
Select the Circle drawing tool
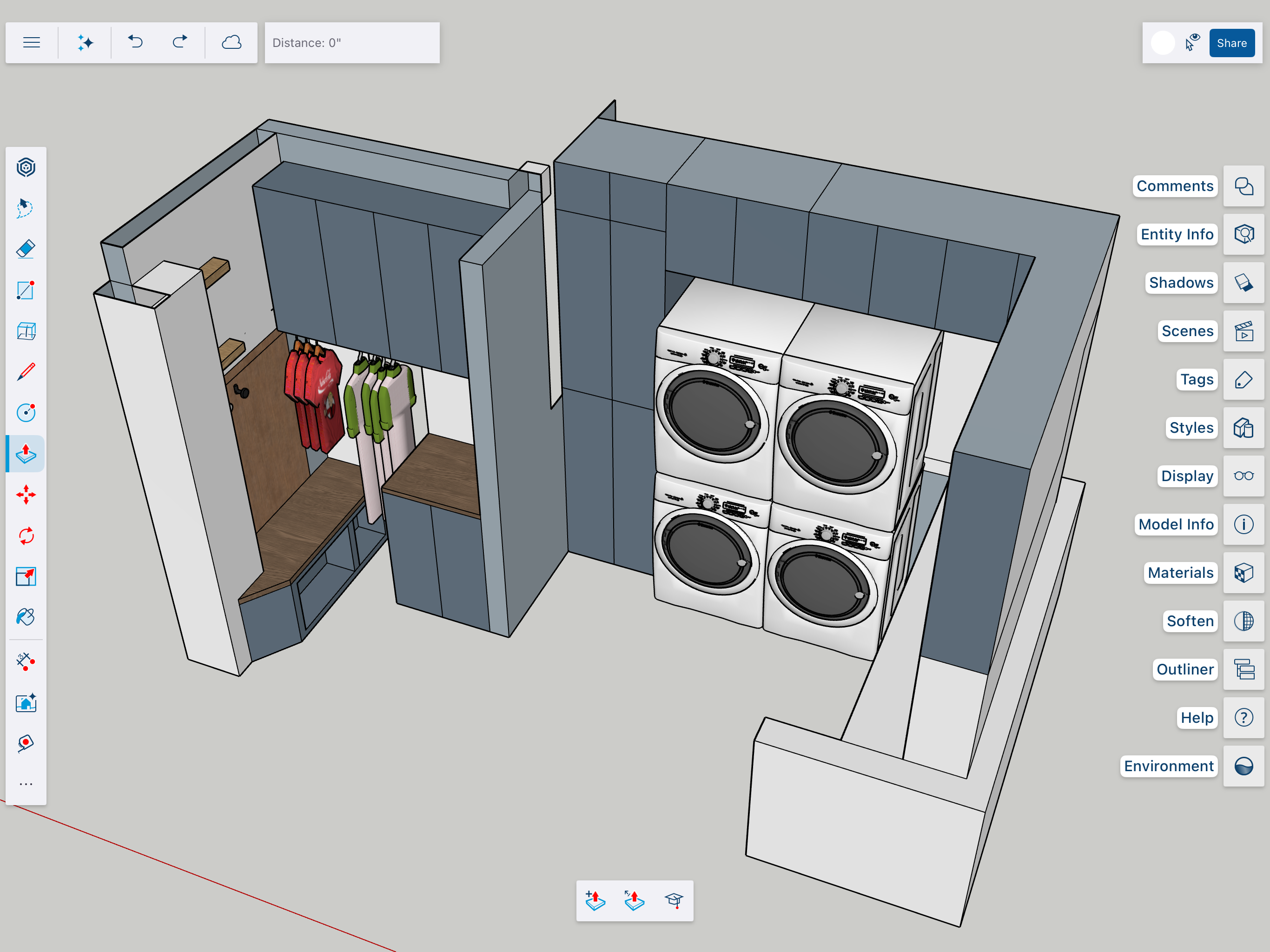coord(26,412)
